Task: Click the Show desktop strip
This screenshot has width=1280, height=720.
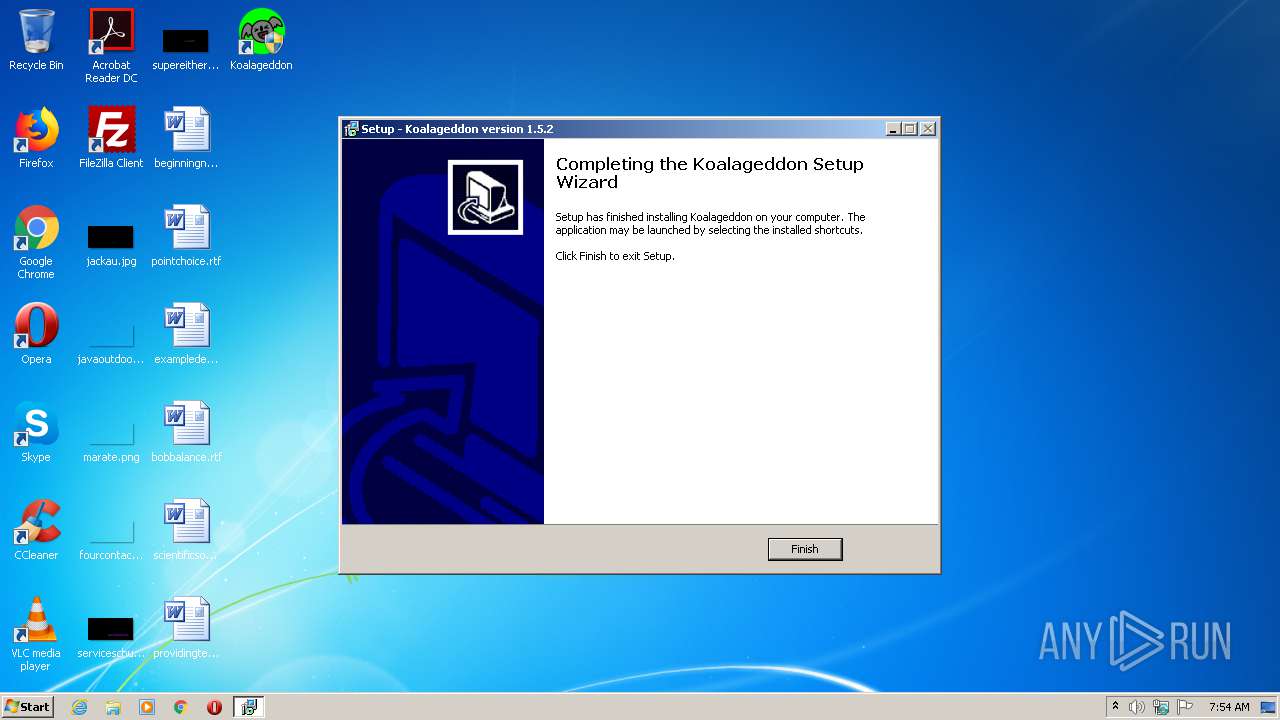Action: click(x=1270, y=707)
